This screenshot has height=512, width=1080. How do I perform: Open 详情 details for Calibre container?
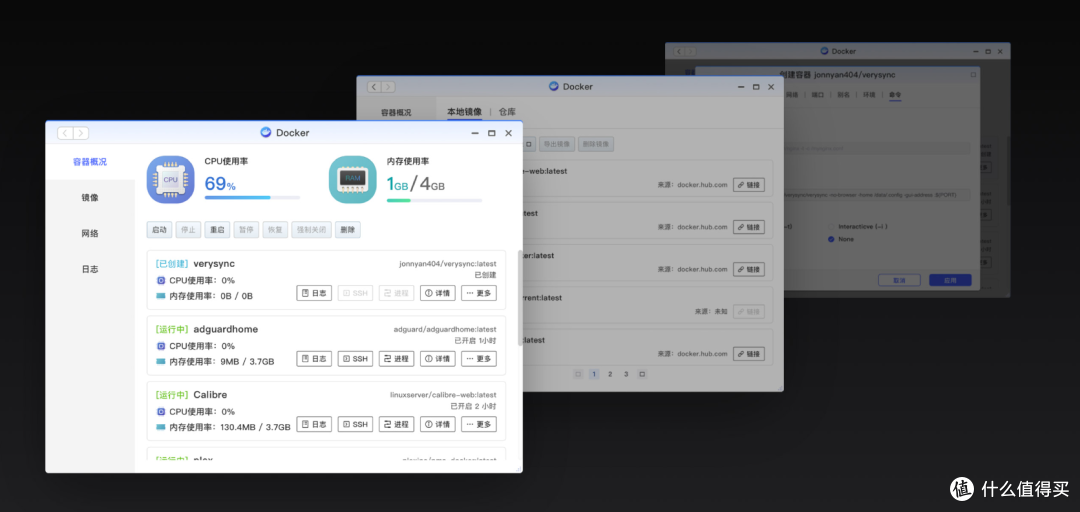pos(437,424)
